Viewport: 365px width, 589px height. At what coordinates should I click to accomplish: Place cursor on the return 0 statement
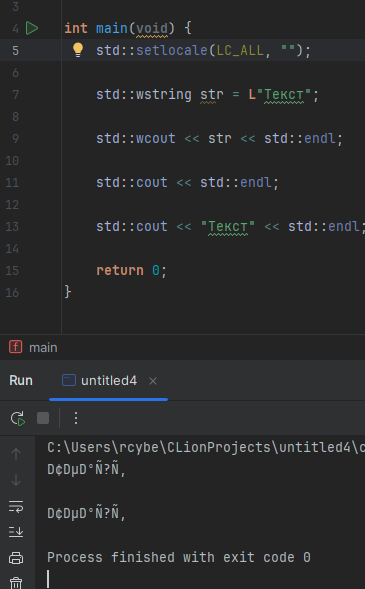131,270
